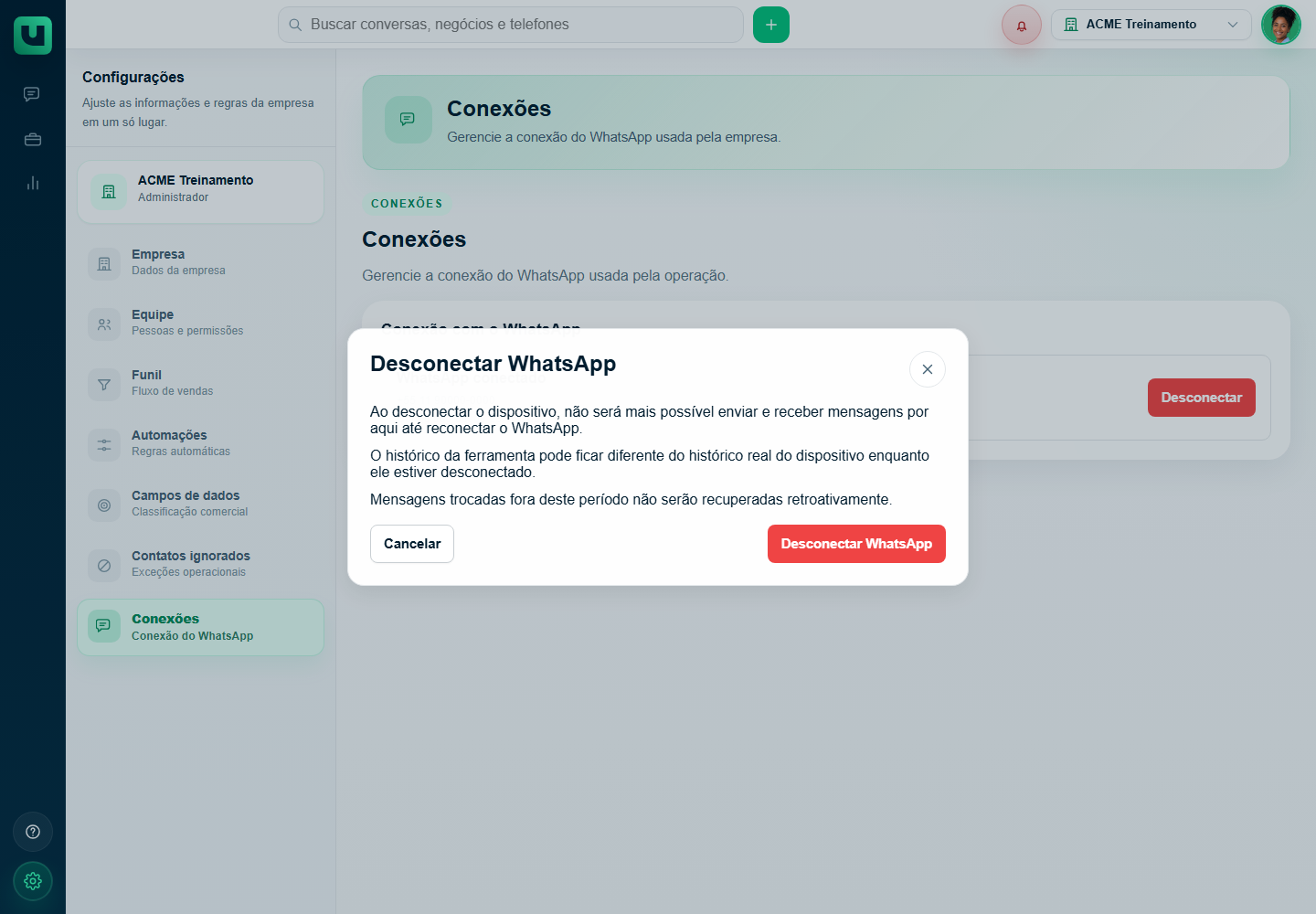
Task: Open the settings gear icon
Action: coord(33,881)
